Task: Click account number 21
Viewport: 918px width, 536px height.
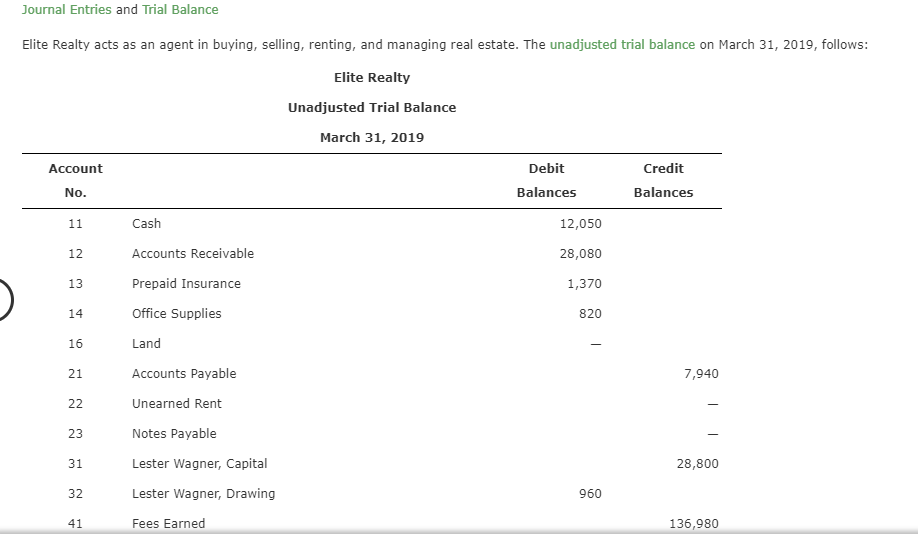Action: (x=76, y=374)
